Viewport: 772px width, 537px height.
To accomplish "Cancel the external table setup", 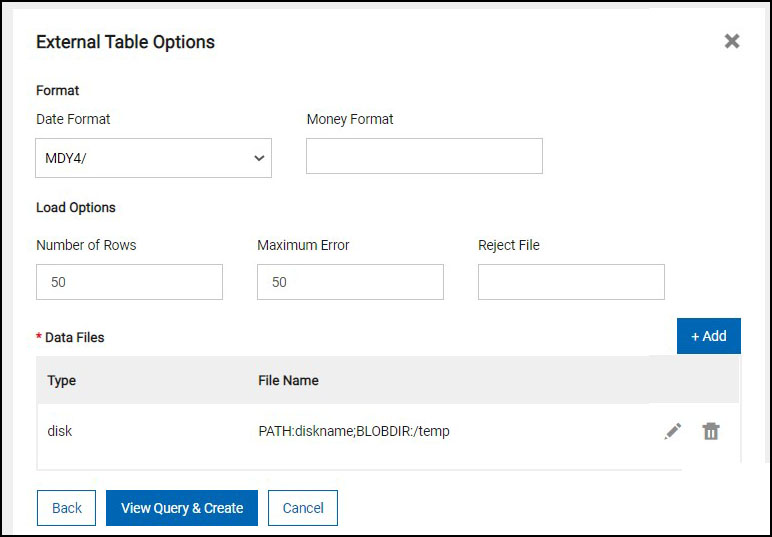I will [x=302, y=508].
